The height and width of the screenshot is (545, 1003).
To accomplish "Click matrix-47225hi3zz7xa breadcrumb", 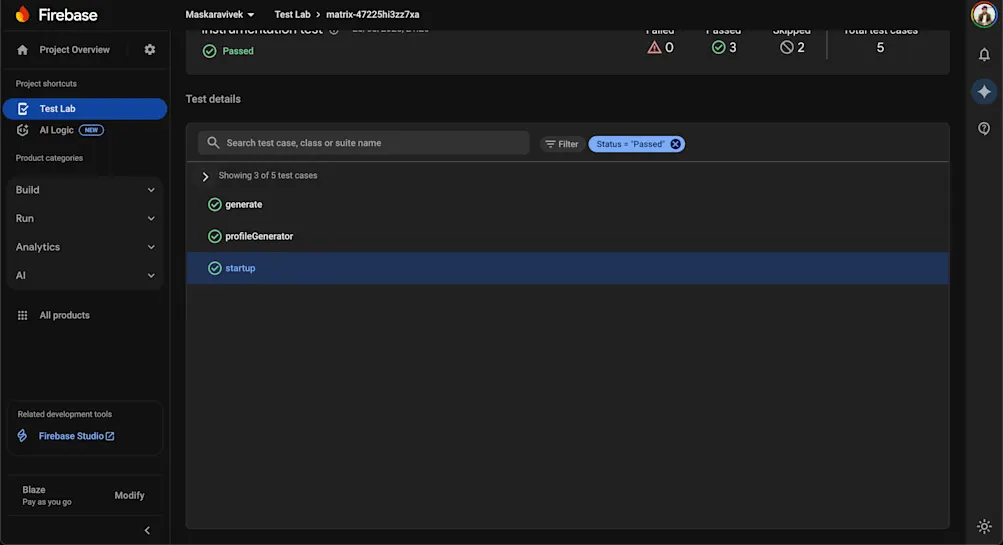I will [x=373, y=15].
